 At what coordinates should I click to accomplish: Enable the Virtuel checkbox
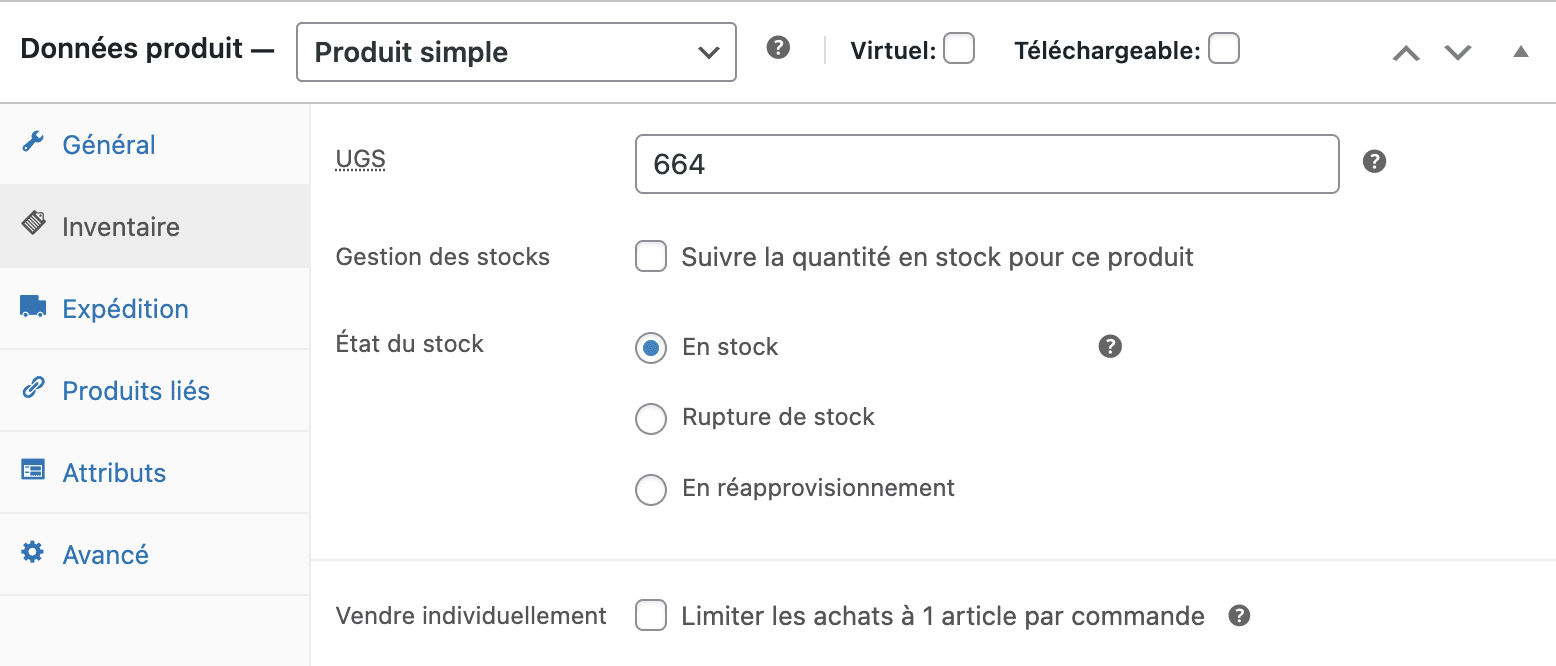(959, 47)
